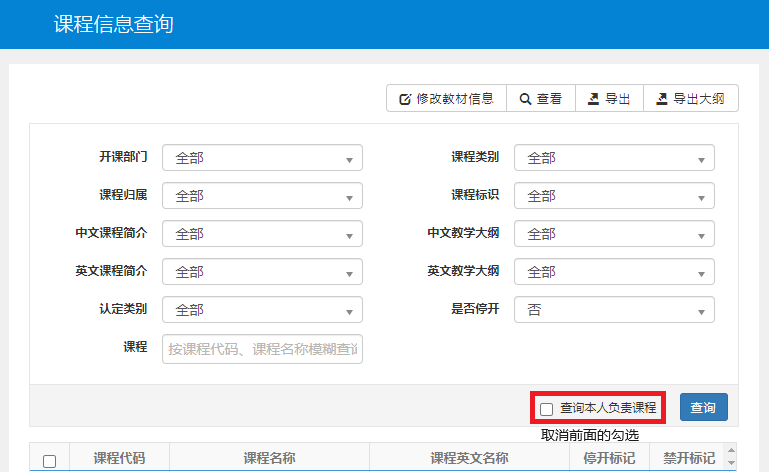Open the 开课部门 dropdown
The image size is (769, 472).
click(262, 158)
